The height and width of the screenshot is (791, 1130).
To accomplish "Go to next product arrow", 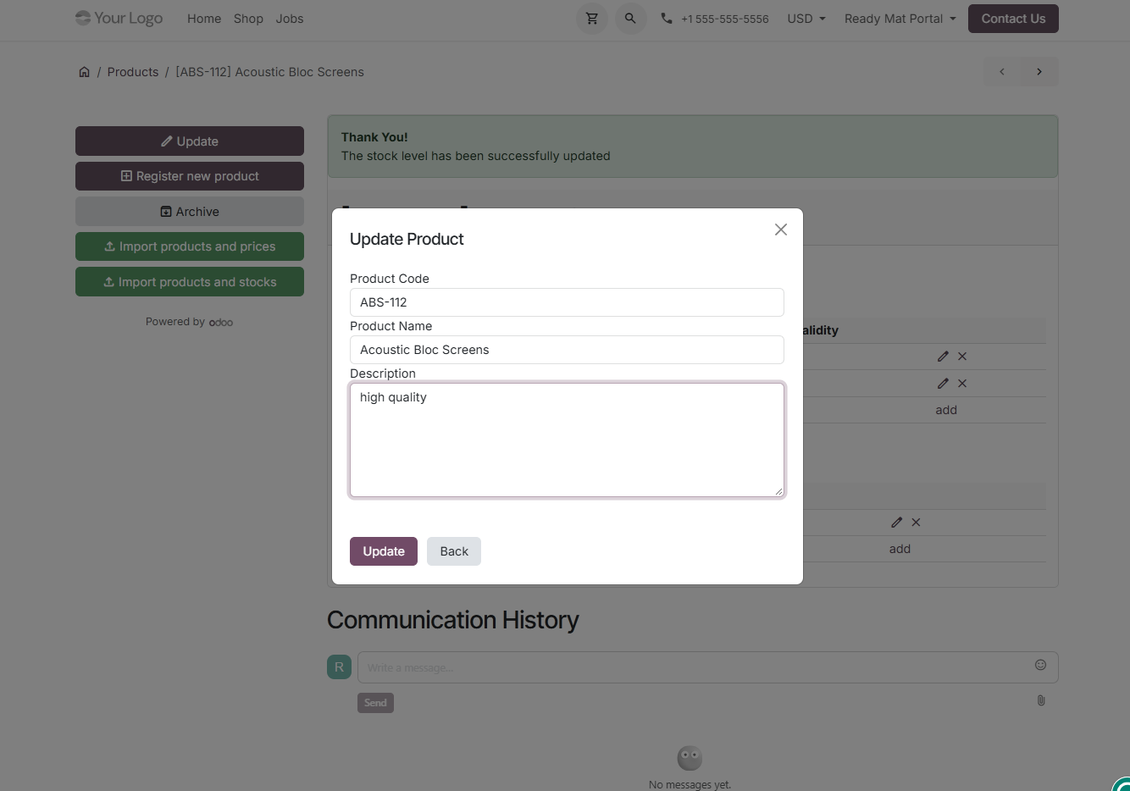I will tap(1039, 71).
